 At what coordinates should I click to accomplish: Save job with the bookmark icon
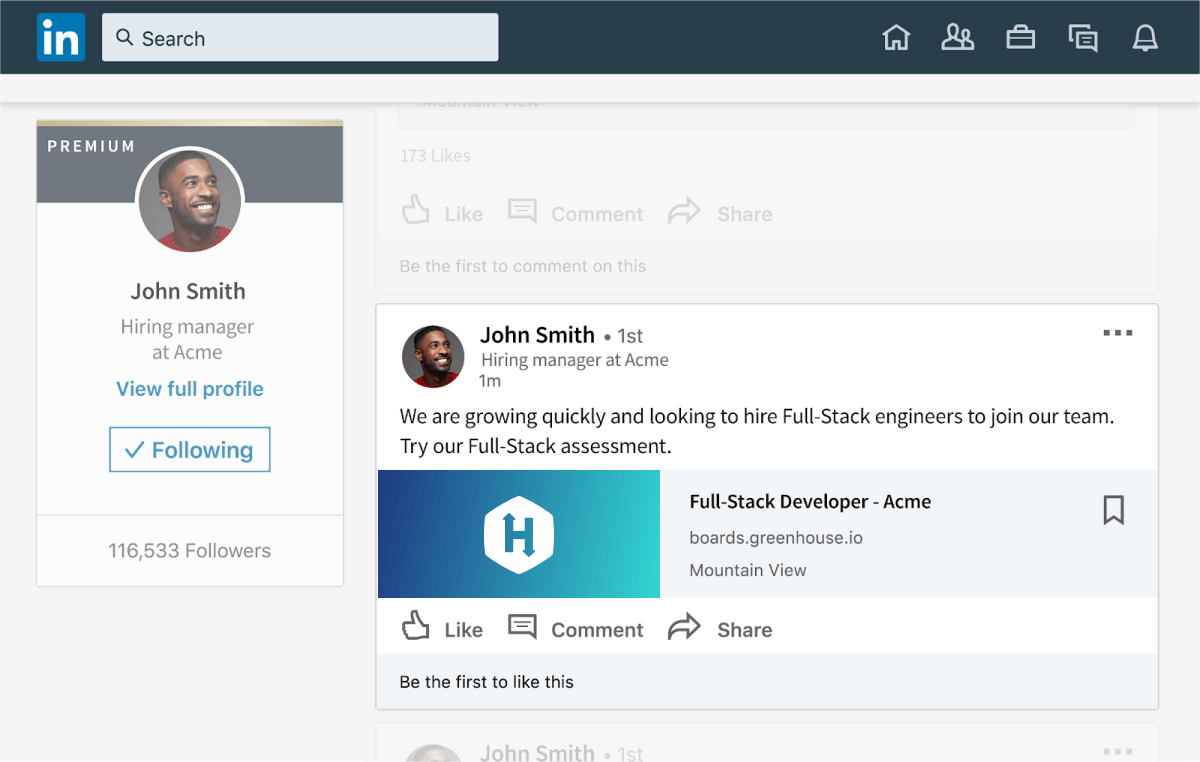click(1114, 510)
